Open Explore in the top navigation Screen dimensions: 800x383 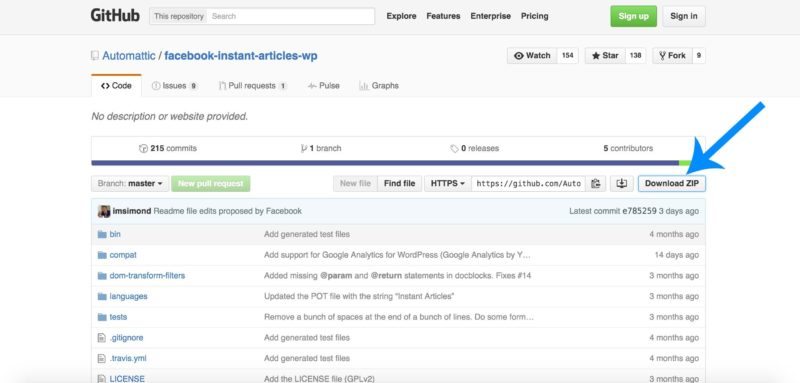point(402,16)
